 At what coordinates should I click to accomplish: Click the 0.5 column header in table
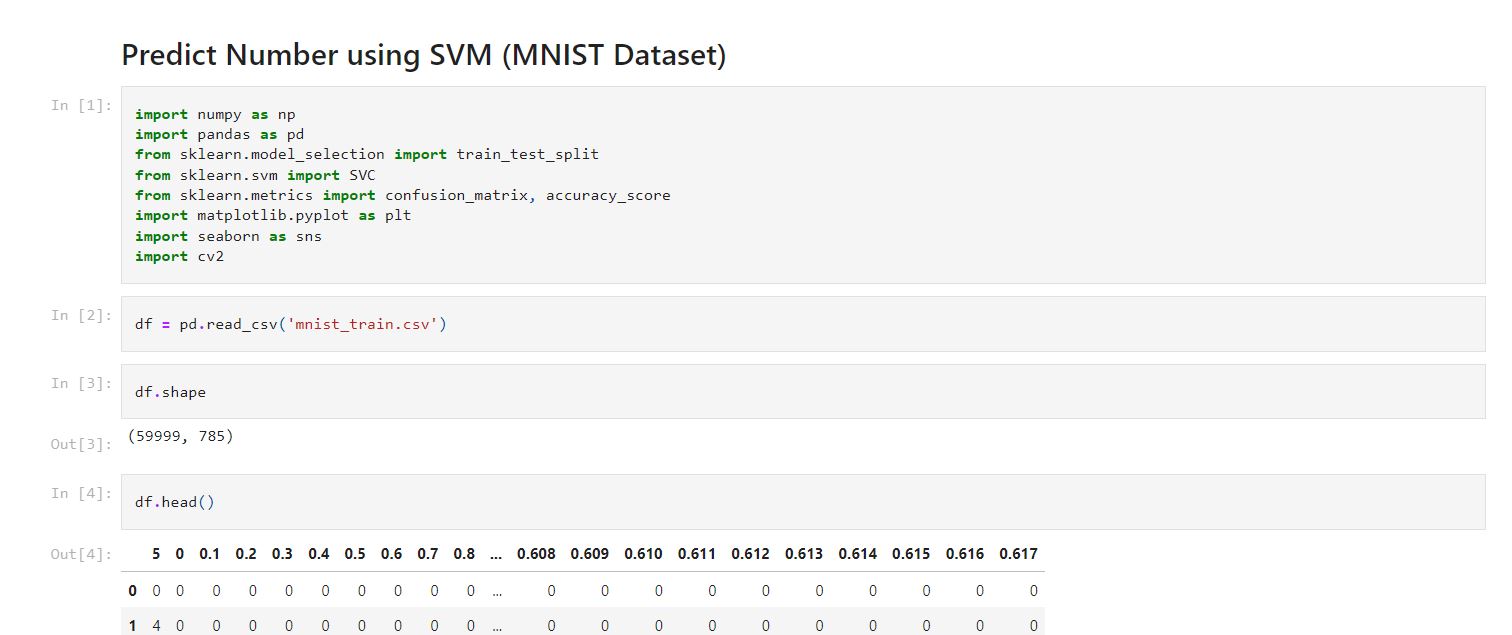355,554
